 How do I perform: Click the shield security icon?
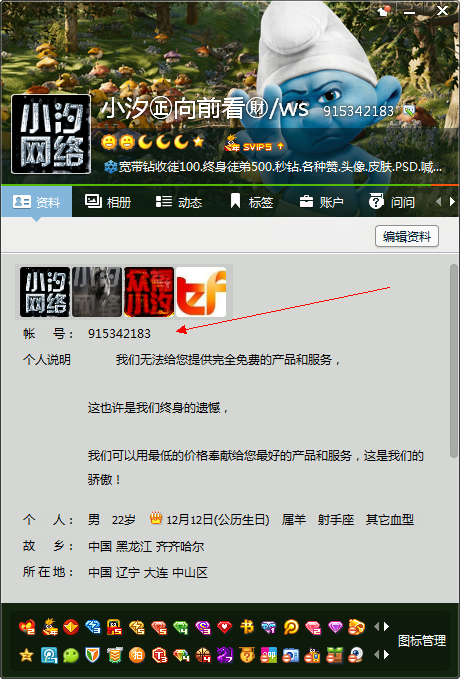pos(92,655)
